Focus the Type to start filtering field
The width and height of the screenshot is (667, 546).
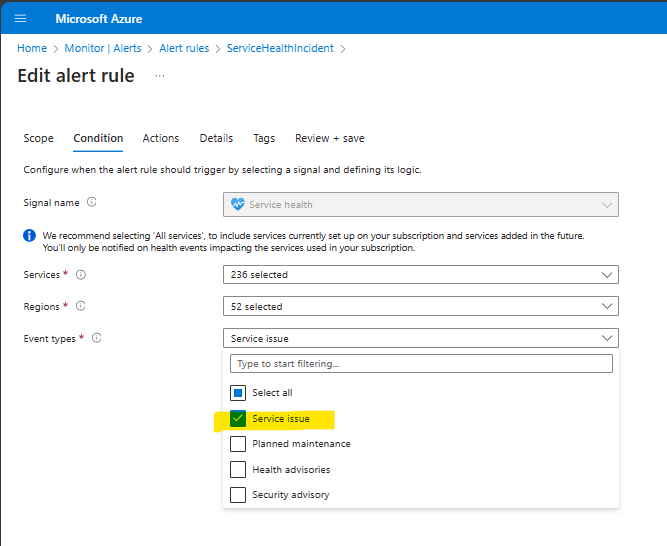[421, 364]
